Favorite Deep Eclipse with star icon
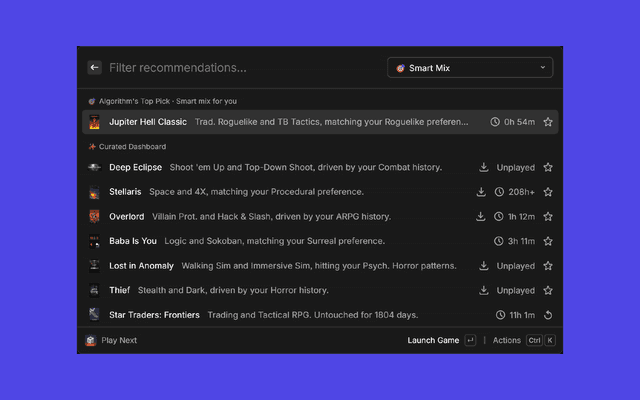 [x=548, y=167]
